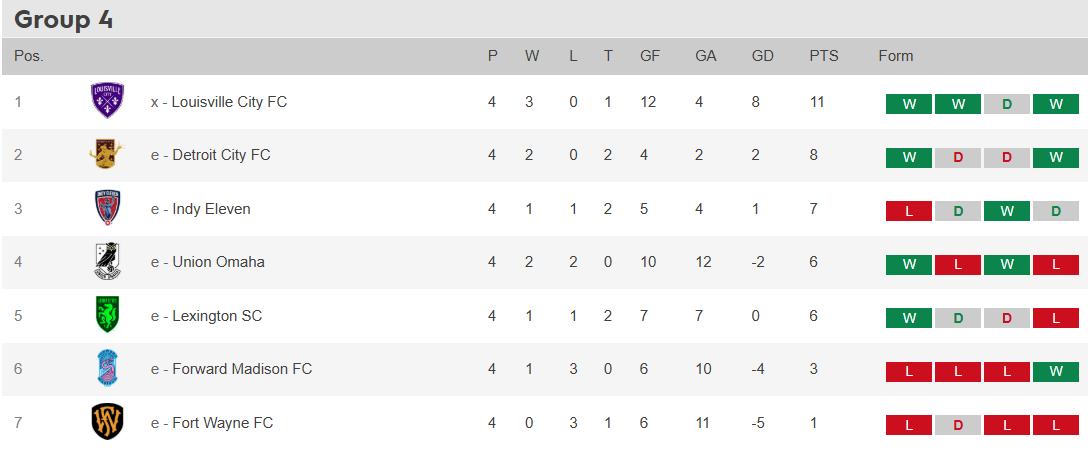Select the Form column header
1088x460 pixels.
point(896,56)
